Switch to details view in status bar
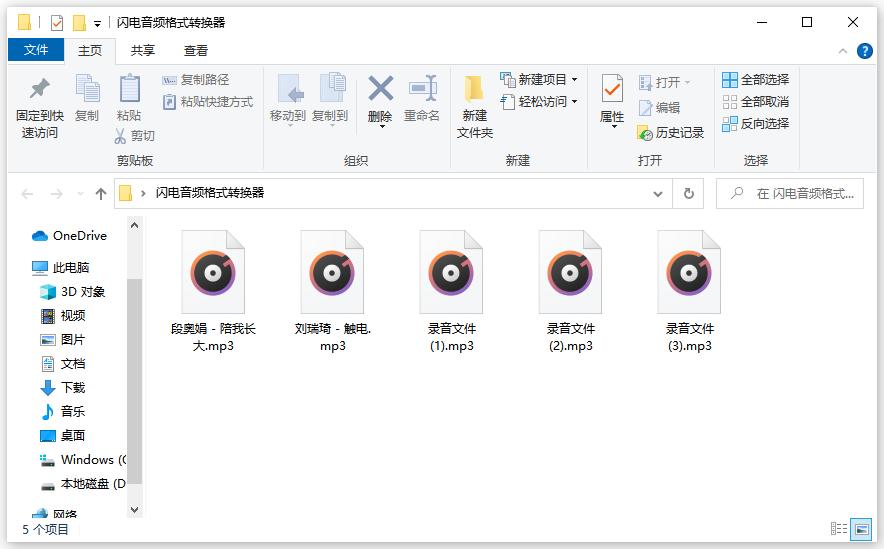This screenshot has width=884, height=549. point(839,529)
